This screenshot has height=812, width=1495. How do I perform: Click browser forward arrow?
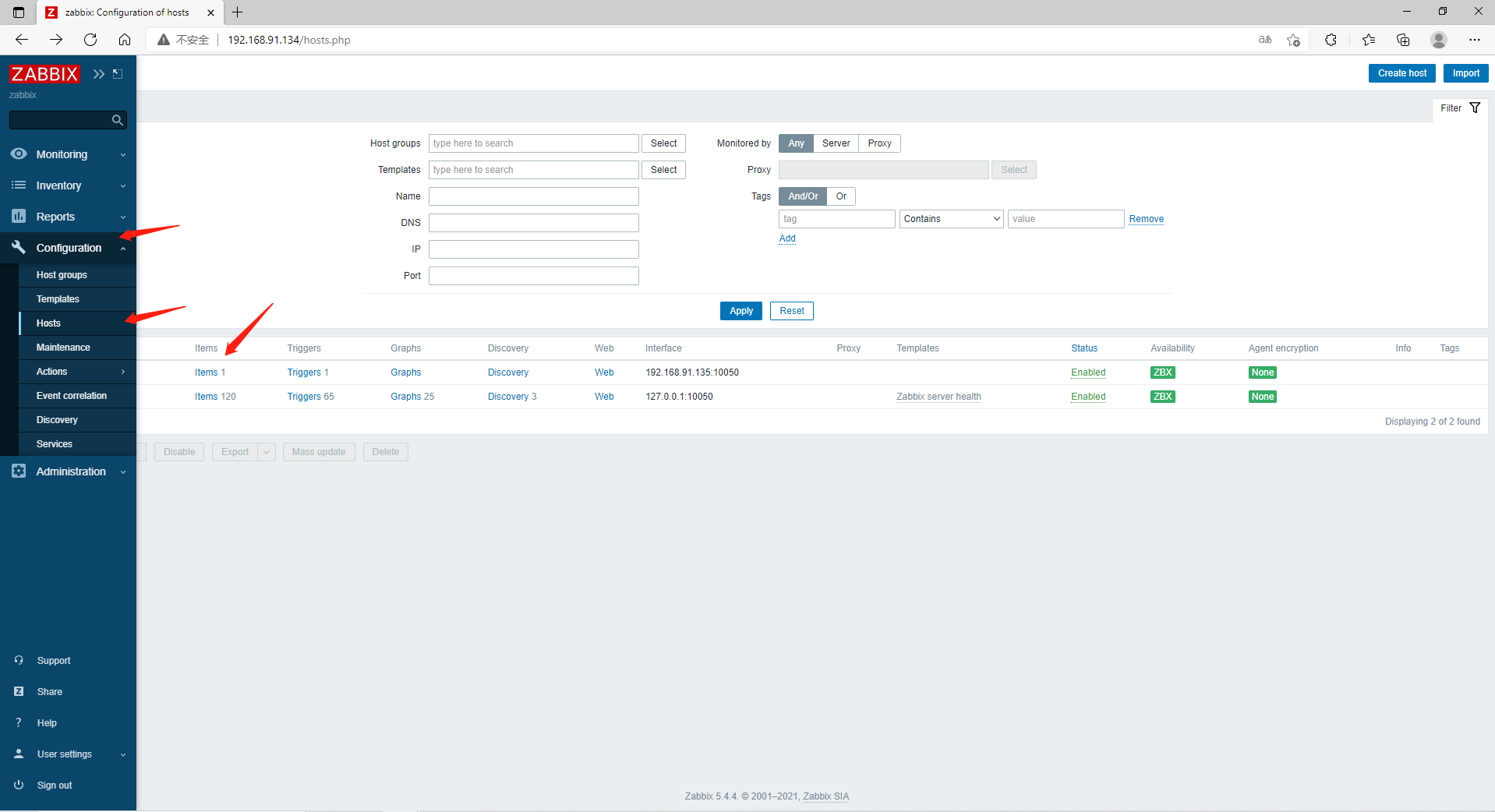pyautogui.click(x=56, y=40)
